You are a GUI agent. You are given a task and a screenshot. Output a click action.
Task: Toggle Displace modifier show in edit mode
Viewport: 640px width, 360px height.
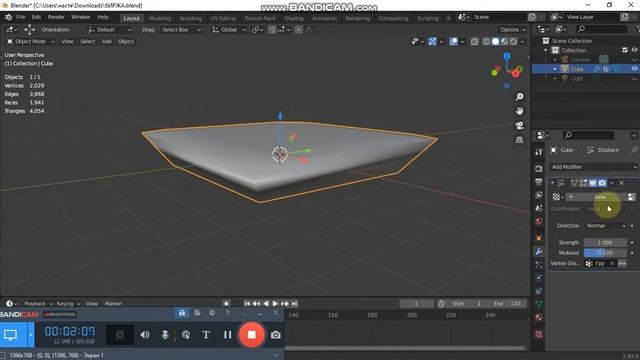pyautogui.click(x=583, y=183)
